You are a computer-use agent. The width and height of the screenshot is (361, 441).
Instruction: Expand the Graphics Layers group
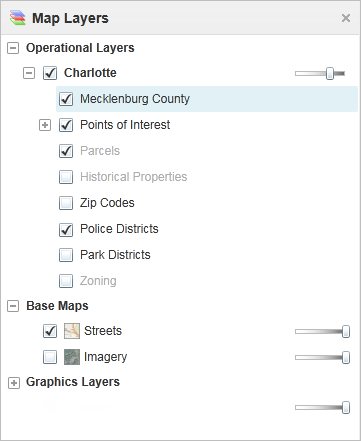pos(14,383)
